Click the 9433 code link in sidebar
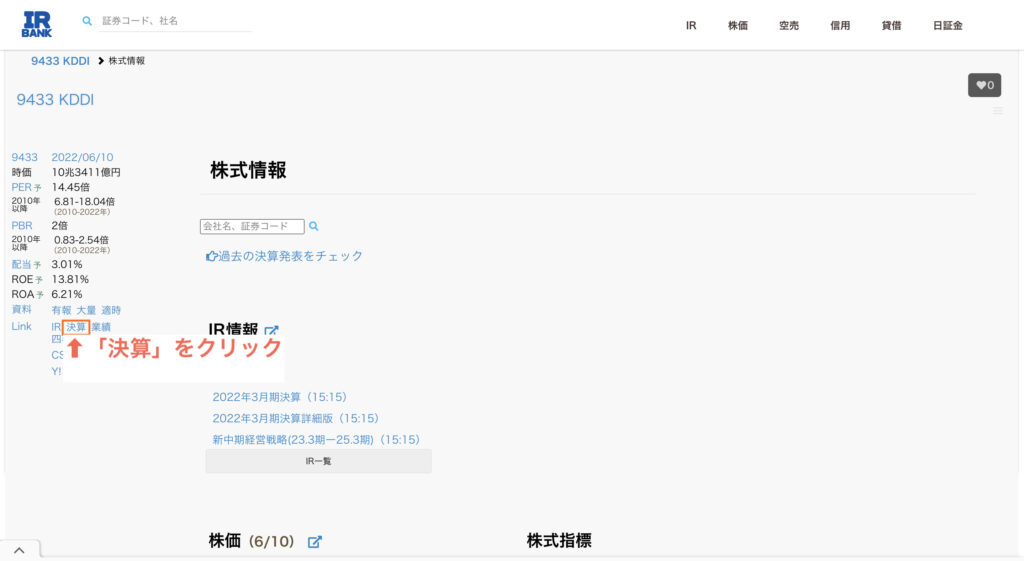Screen dimensions: 1024x561 click(x=24, y=157)
